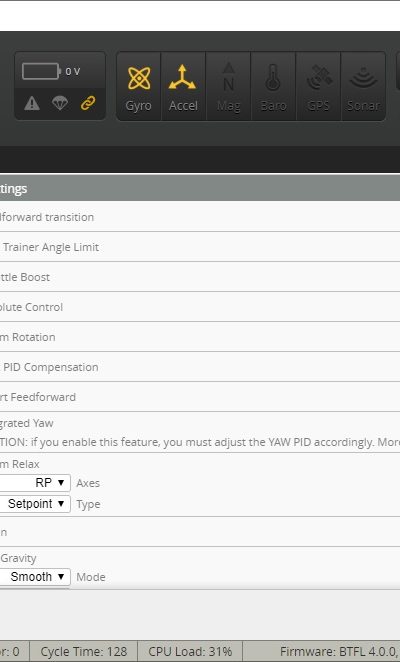This screenshot has width=400, height=662.
Task: Expand the Smooth Mode dropdown
Action: (35, 577)
